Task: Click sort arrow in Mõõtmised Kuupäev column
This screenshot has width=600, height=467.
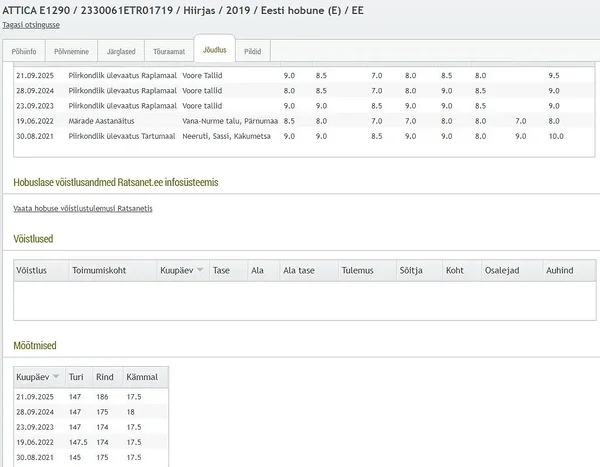Action: click(55, 377)
